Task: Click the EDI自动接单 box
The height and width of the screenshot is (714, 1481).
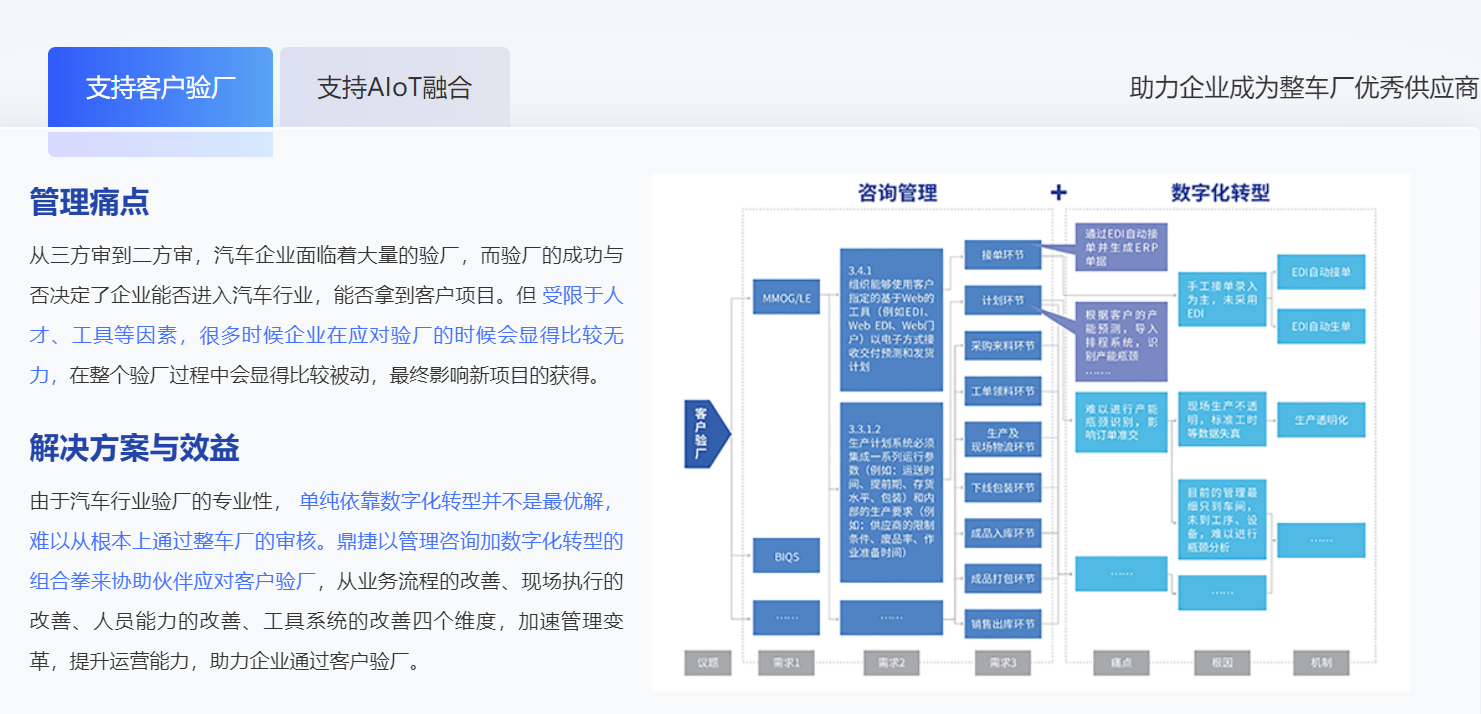Action: coord(1321,271)
